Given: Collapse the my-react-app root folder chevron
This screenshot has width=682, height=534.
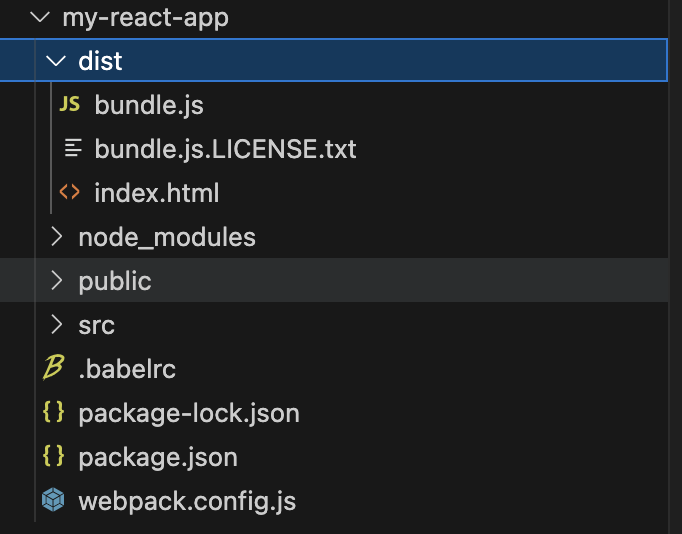Looking at the screenshot, I should click(x=39, y=18).
